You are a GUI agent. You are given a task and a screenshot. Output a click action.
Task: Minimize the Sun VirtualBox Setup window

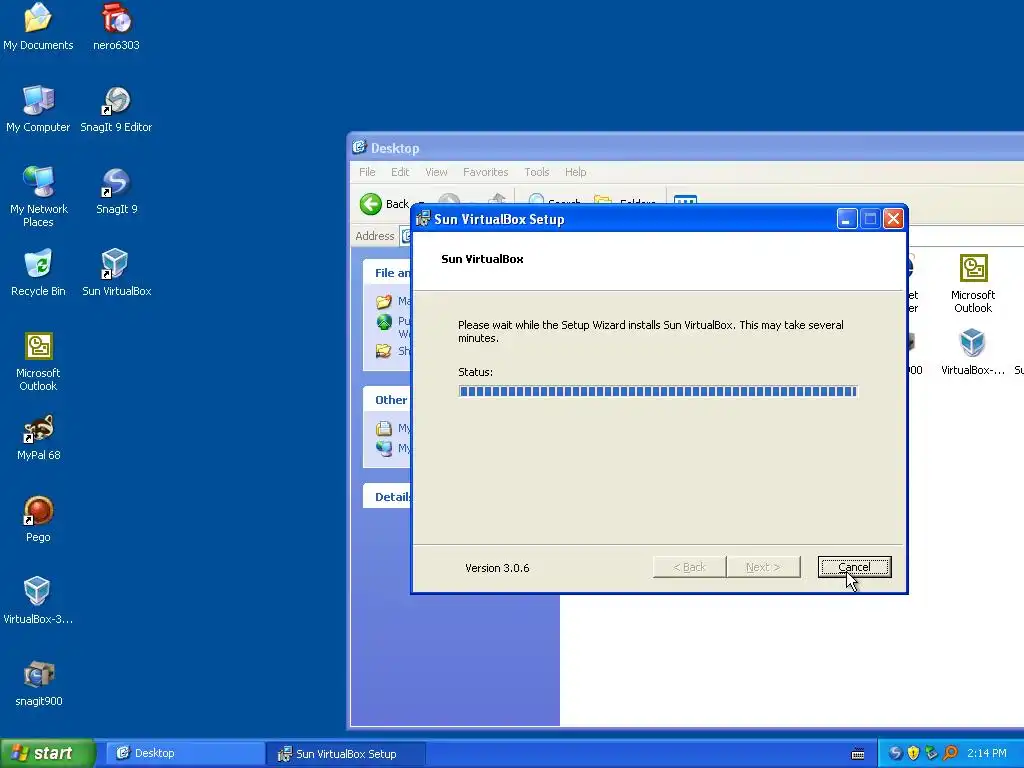coord(846,219)
